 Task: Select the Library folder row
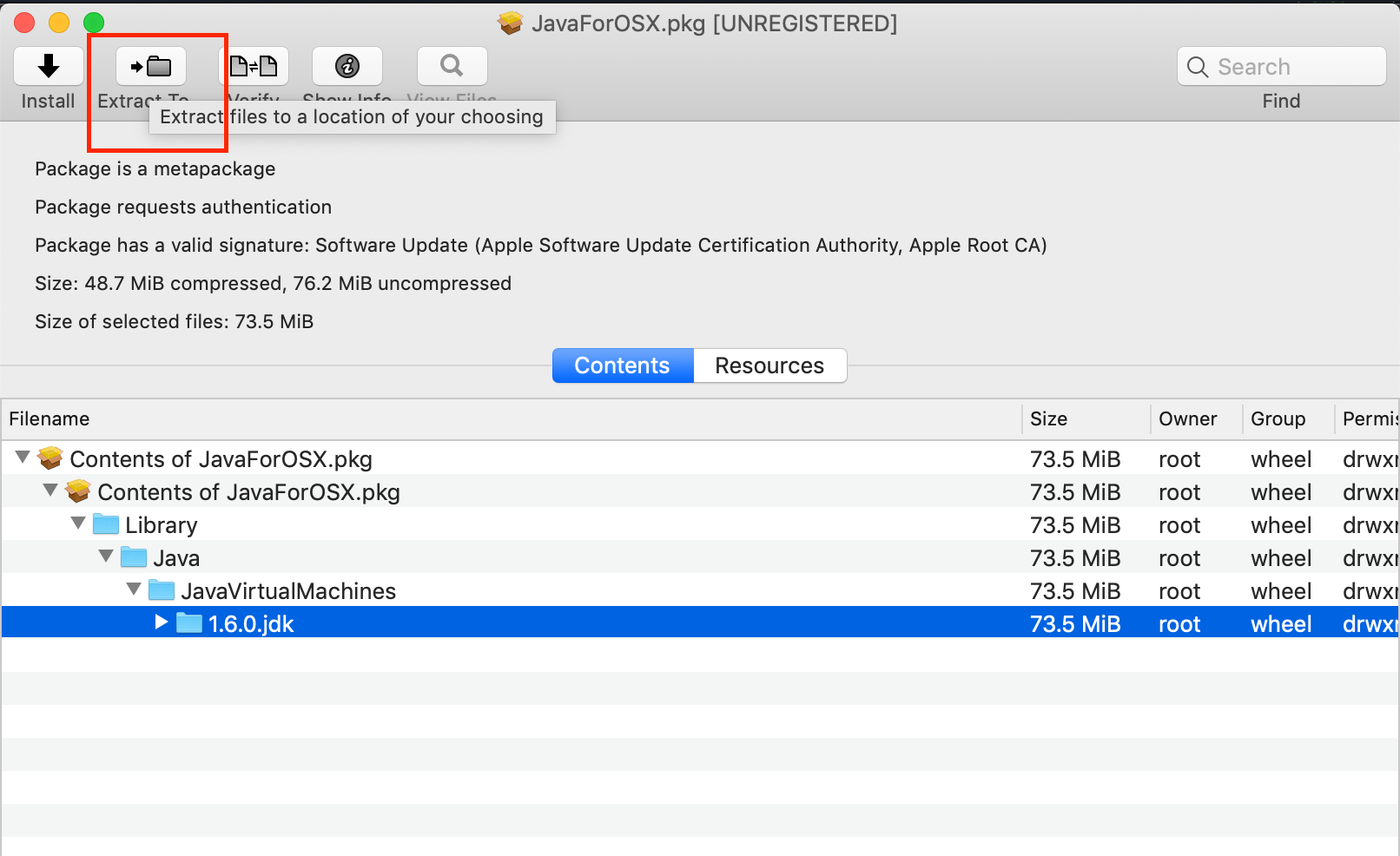tap(700, 524)
